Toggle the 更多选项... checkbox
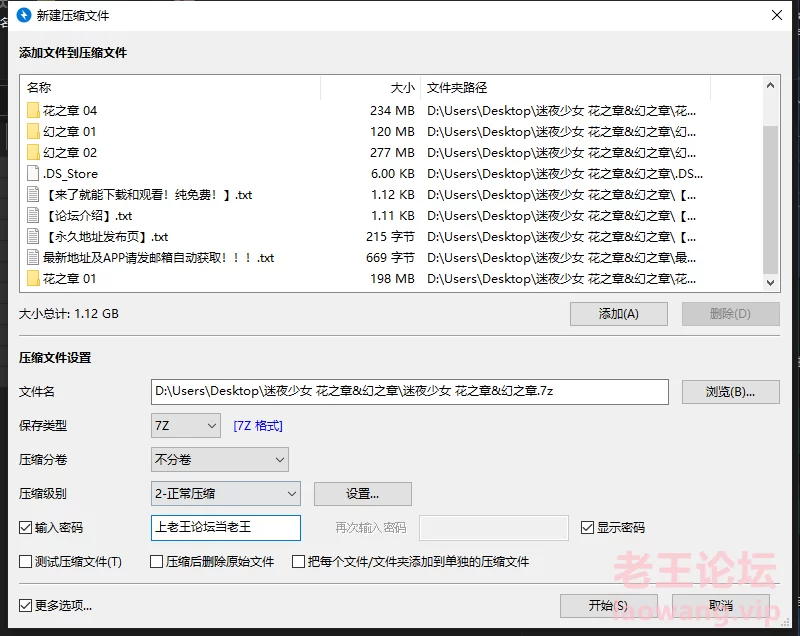Screen dimensions: 800x636 [26, 605]
